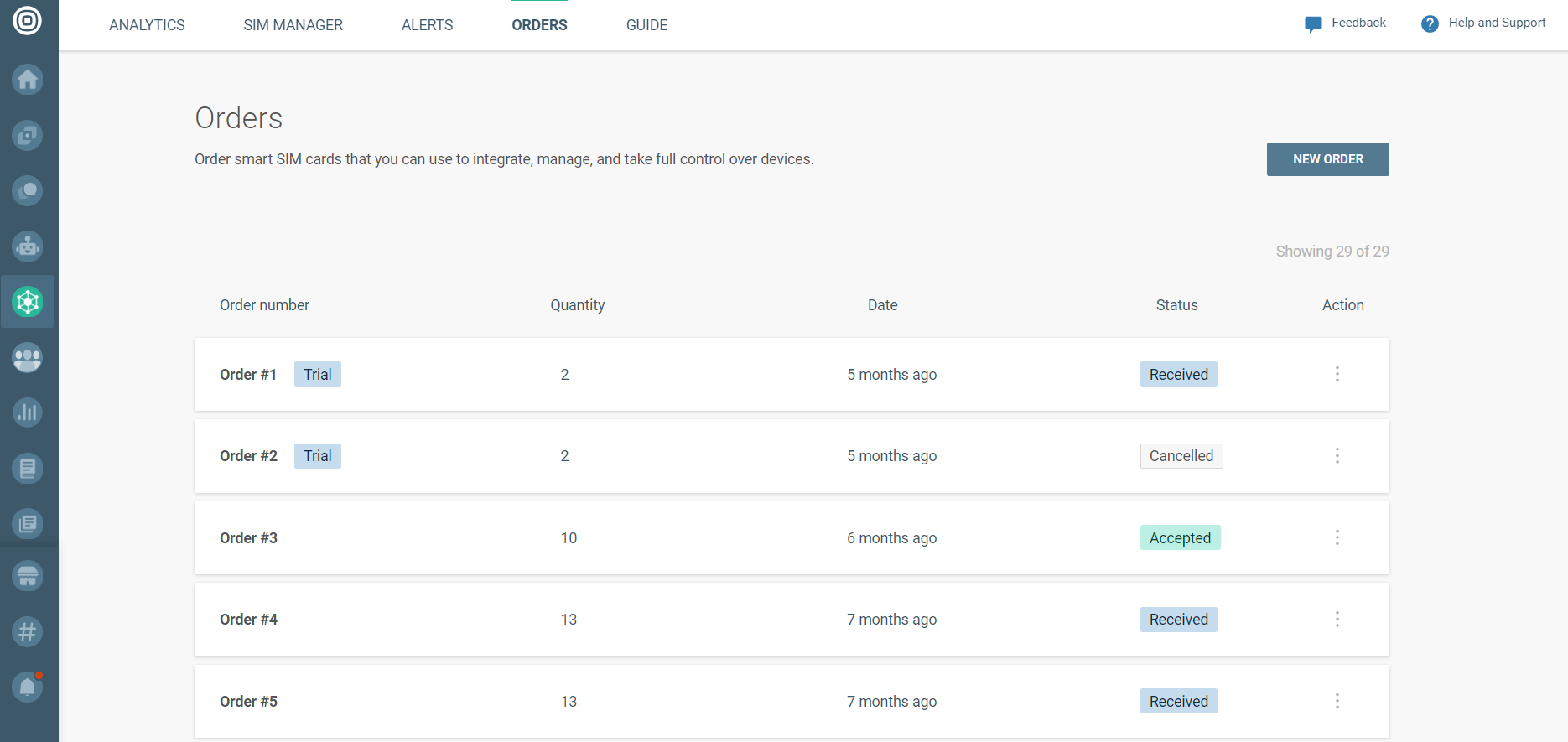
Task: Select the chat bubbles sidebar icon
Action: pos(28,191)
